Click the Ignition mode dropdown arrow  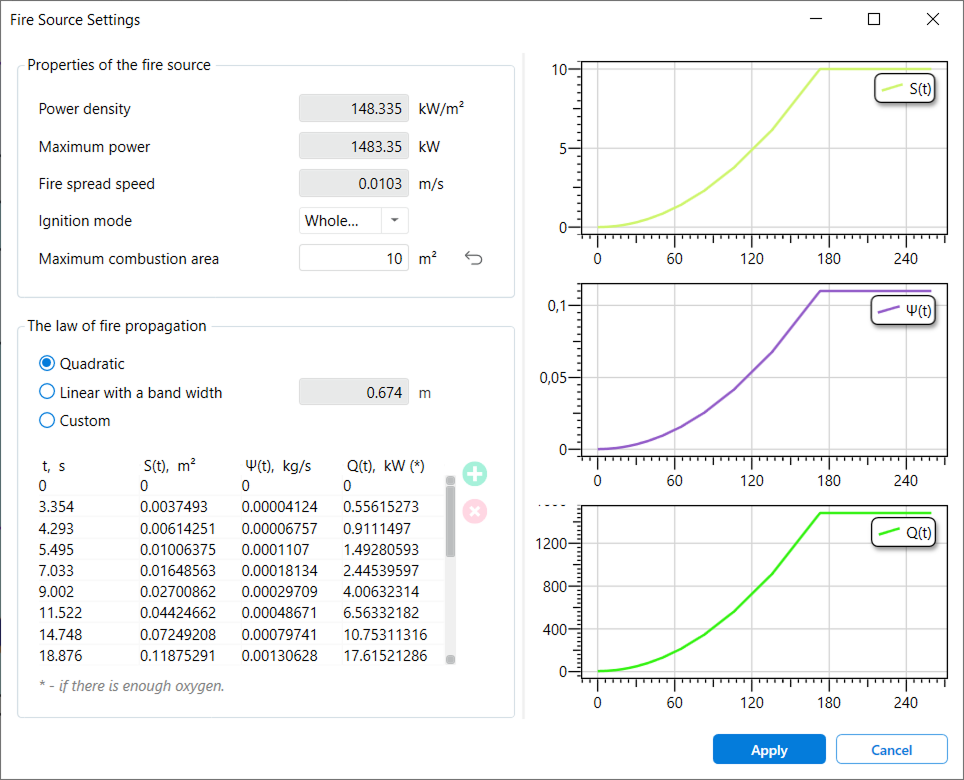click(x=395, y=221)
